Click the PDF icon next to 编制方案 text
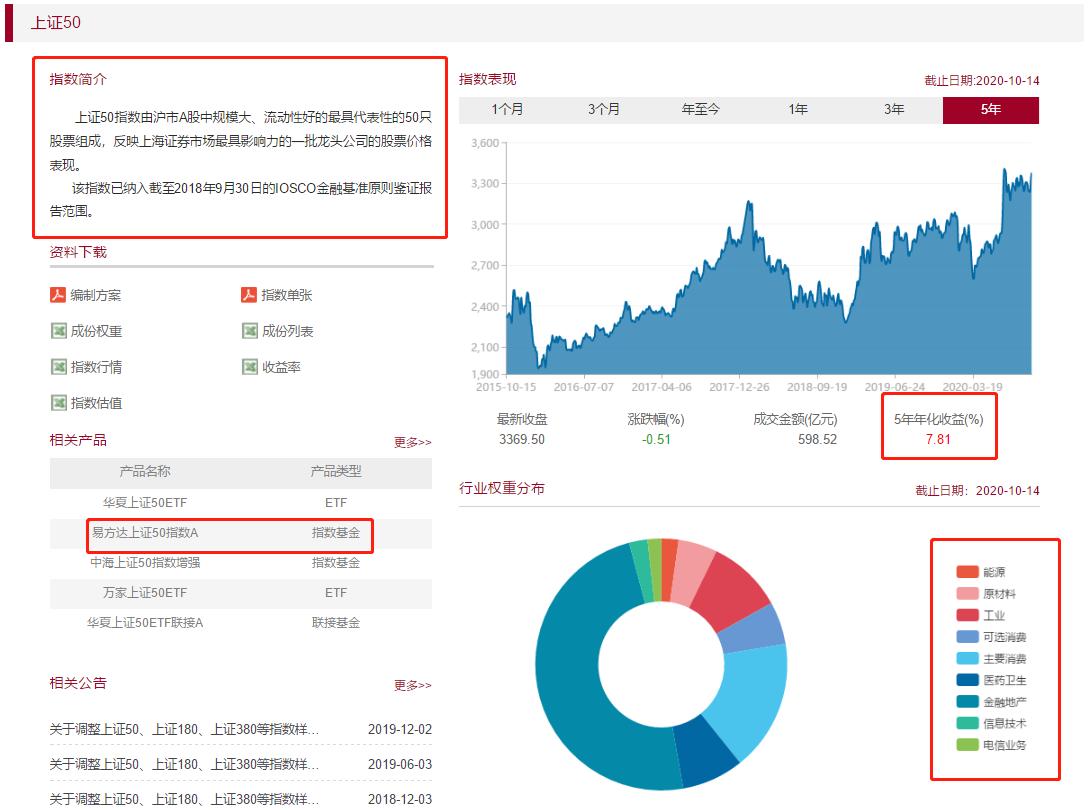The height and width of the screenshot is (810, 1090). point(57,294)
